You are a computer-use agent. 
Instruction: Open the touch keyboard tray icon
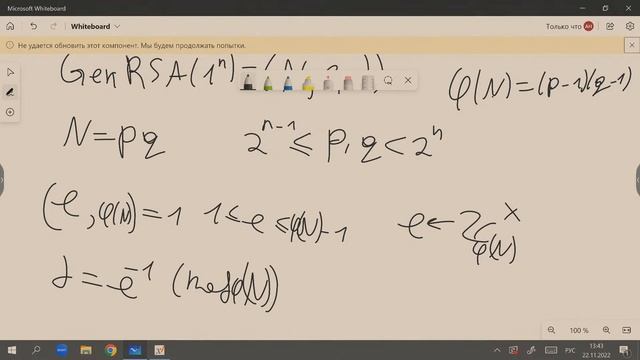click(x=551, y=350)
